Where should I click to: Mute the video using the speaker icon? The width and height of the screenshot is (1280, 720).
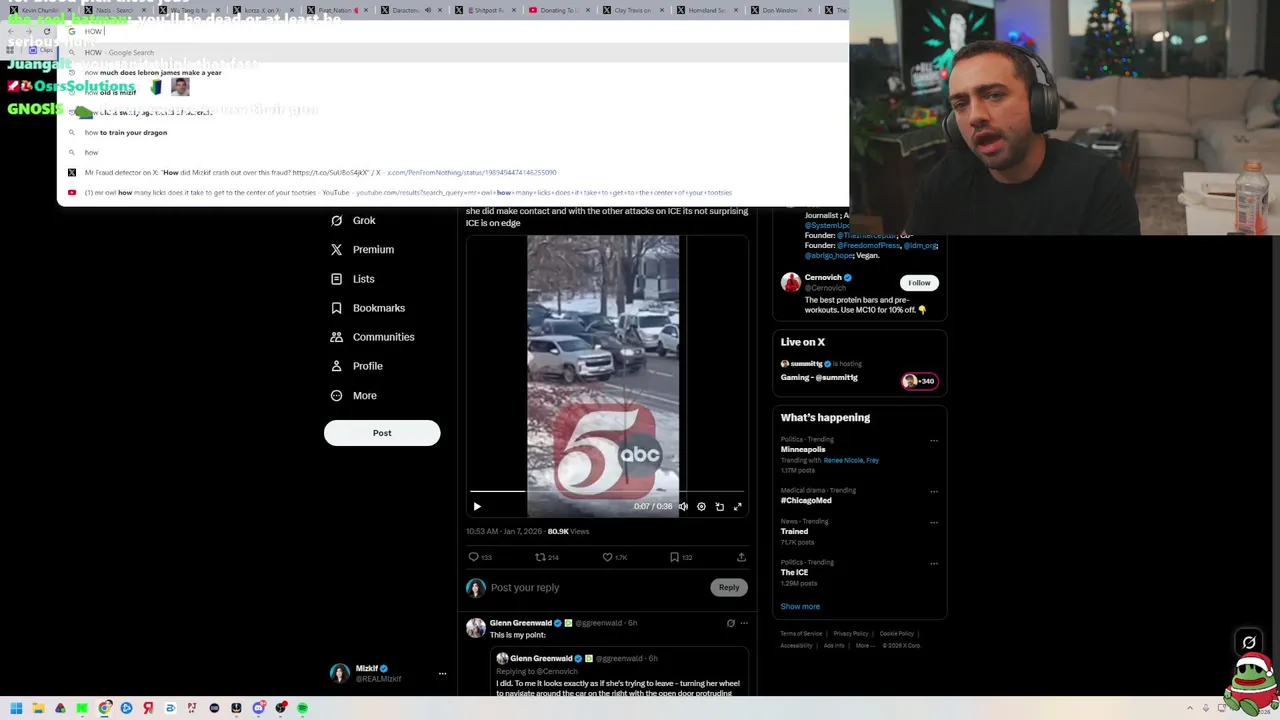click(683, 506)
